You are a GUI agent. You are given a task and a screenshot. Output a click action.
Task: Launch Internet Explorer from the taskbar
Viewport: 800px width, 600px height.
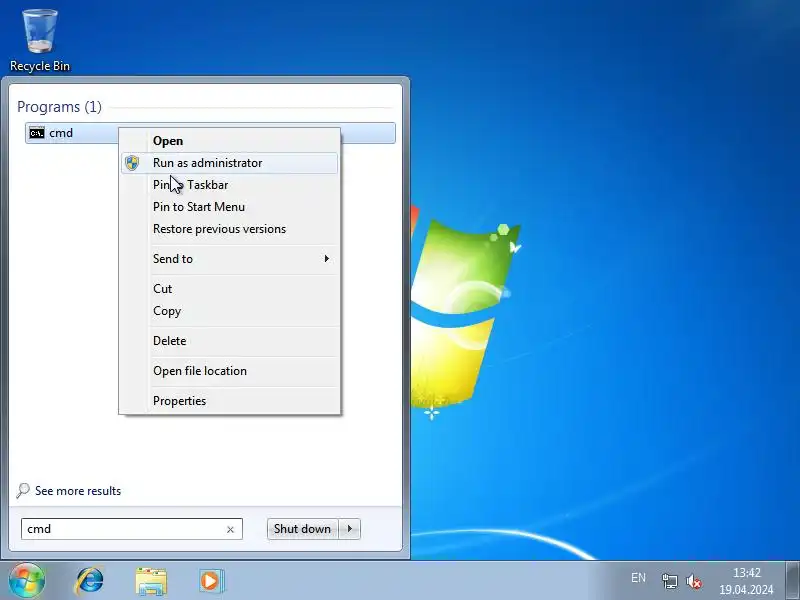tap(90, 581)
